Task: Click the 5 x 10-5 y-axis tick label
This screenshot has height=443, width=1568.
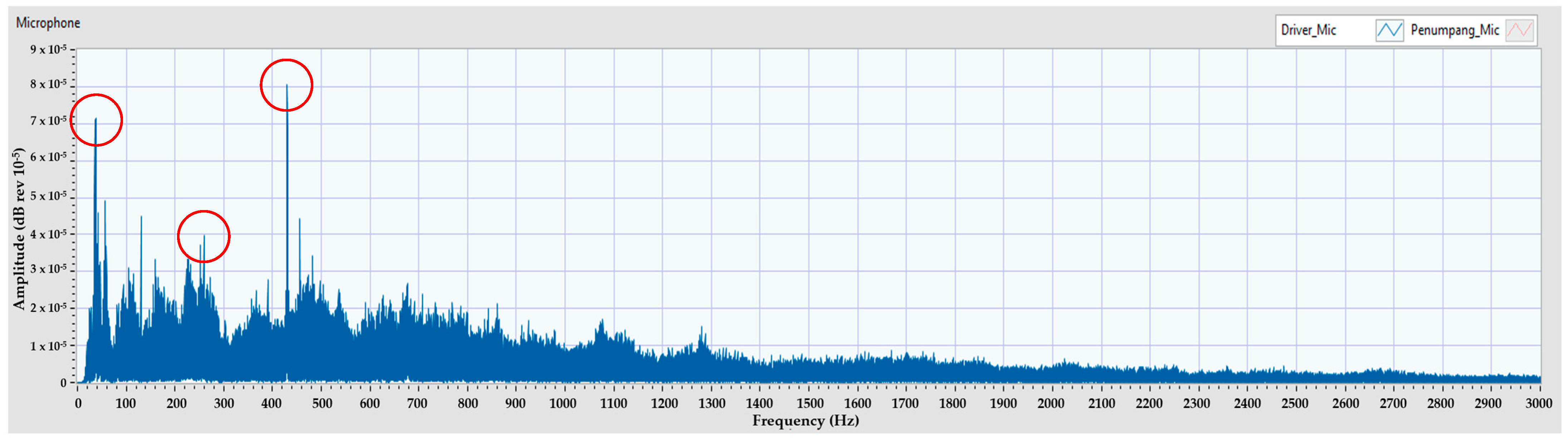Action: pyautogui.click(x=48, y=196)
